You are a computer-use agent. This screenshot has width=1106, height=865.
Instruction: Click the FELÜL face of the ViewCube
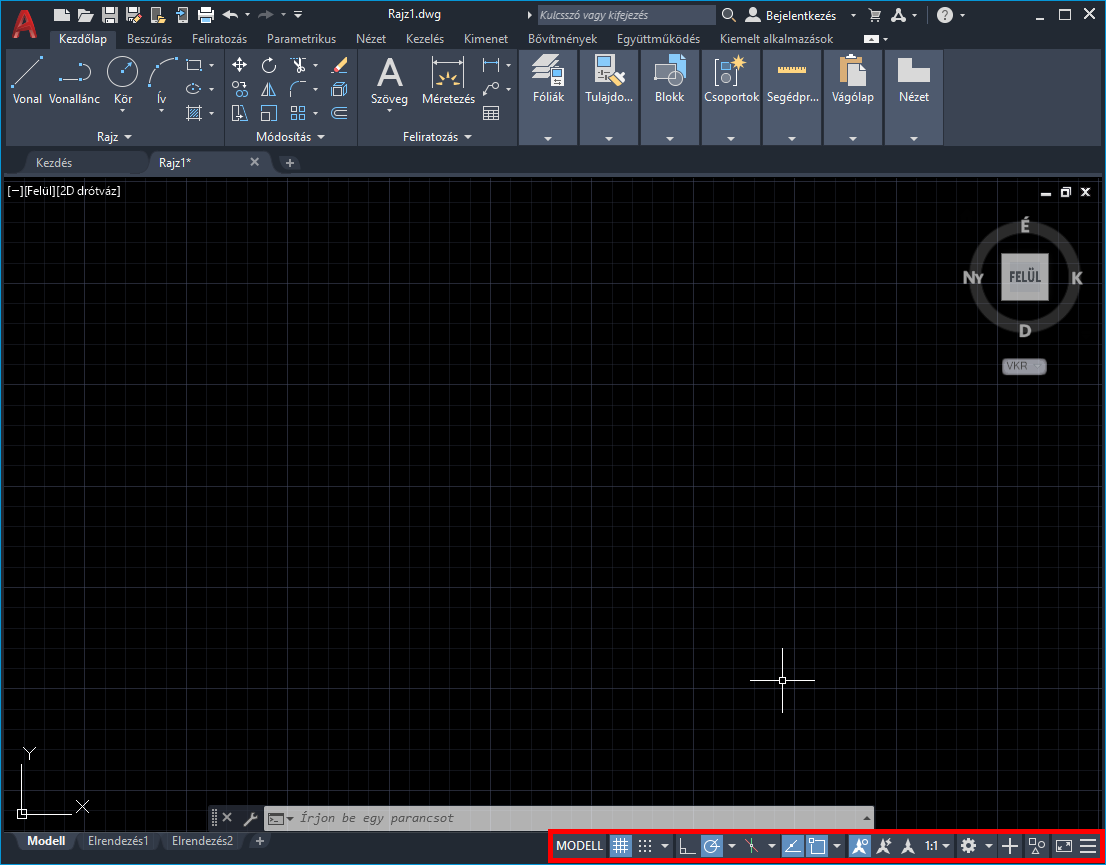pyautogui.click(x=1025, y=277)
